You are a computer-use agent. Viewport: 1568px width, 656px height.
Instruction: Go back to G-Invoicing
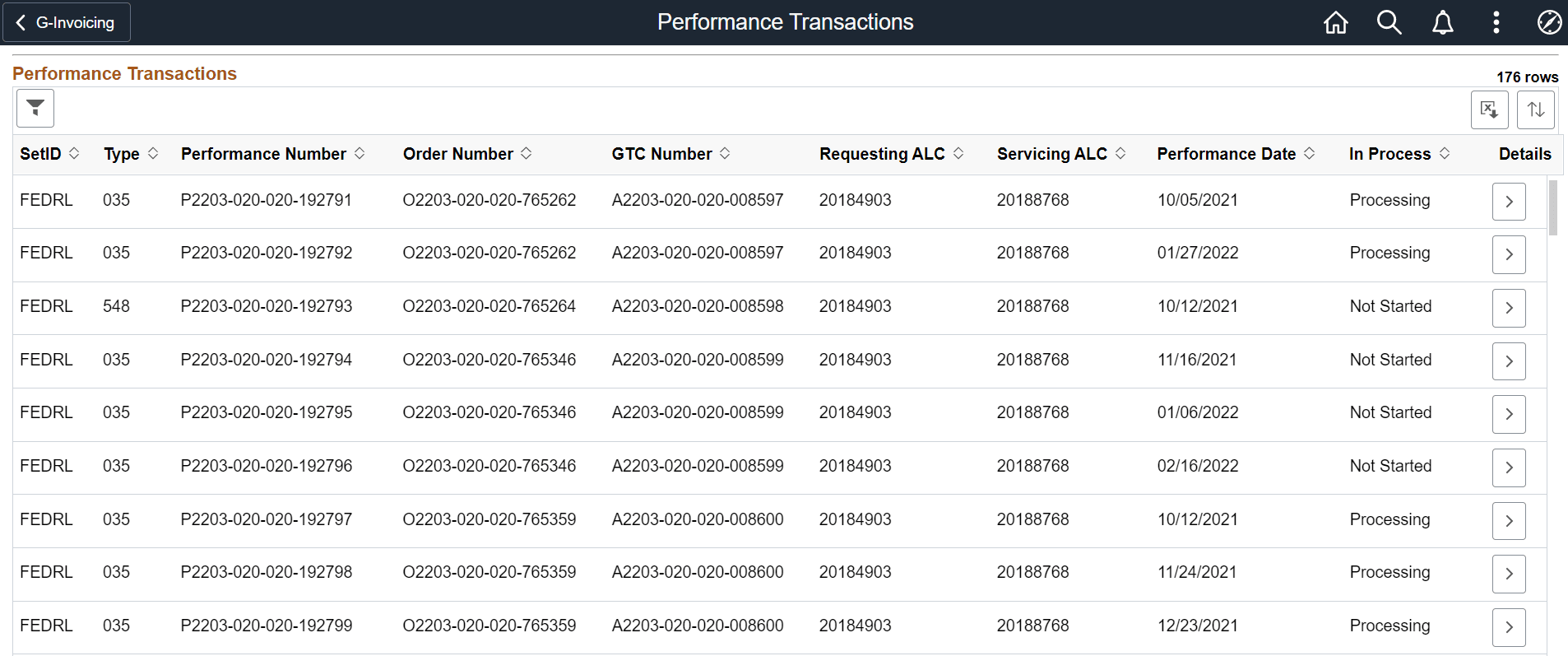pos(67,22)
